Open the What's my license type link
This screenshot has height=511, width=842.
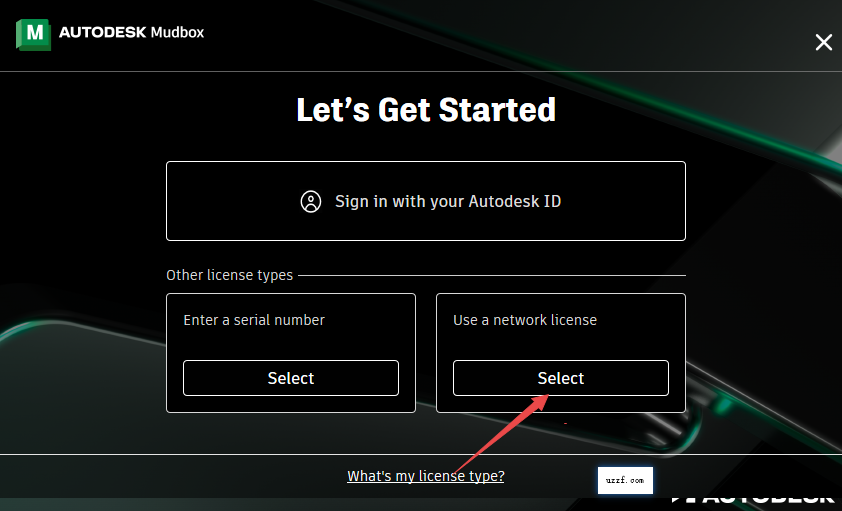click(x=425, y=476)
